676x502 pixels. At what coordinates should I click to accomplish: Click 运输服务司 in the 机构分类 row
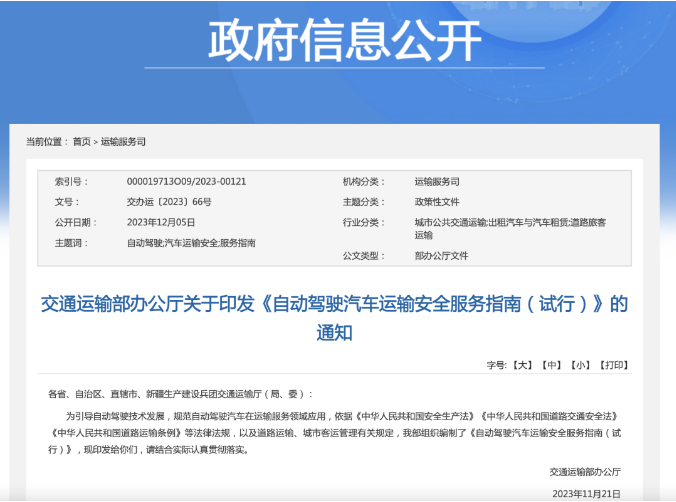coord(437,182)
